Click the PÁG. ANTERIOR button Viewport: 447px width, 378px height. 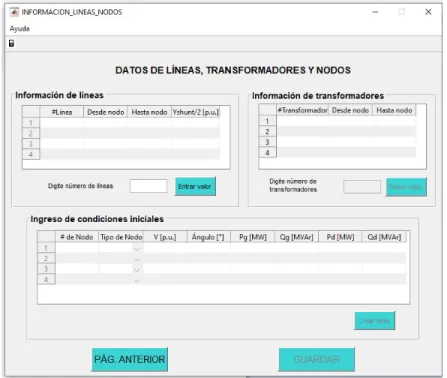[x=129, y=359]
